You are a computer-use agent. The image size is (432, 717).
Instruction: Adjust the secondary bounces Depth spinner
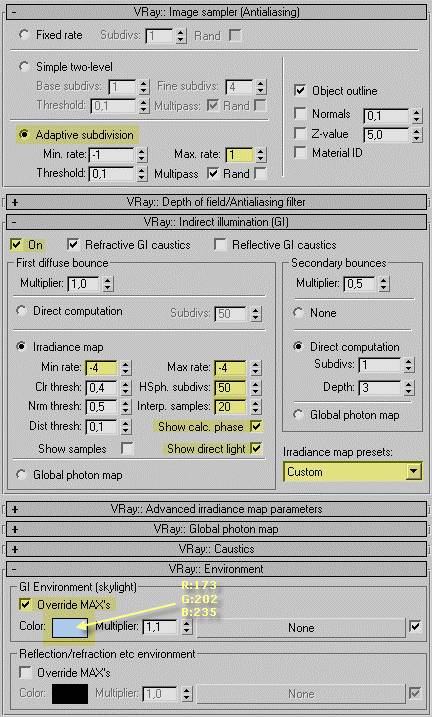pos(409,388)
